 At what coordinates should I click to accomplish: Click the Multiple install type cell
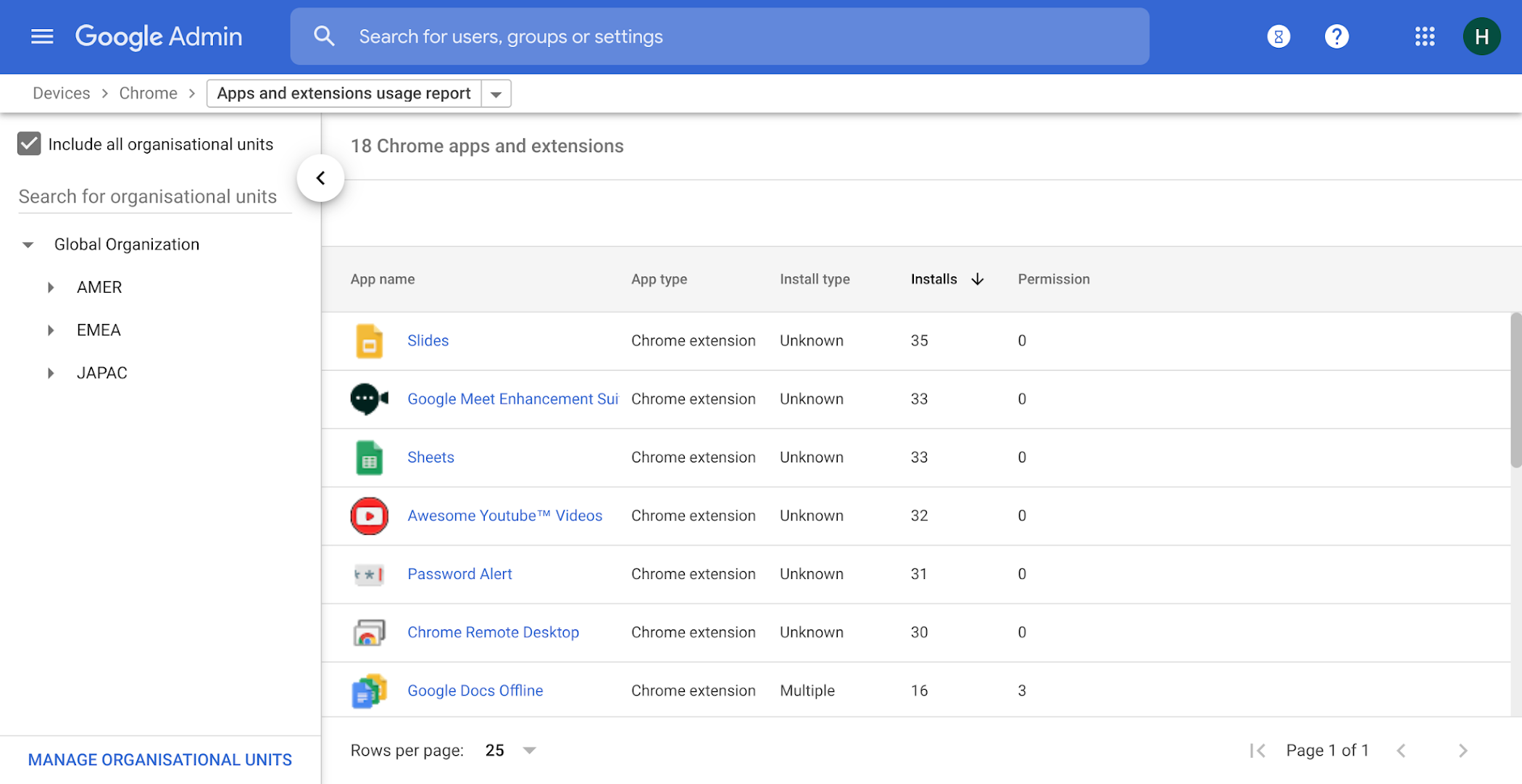pos(807,691)
